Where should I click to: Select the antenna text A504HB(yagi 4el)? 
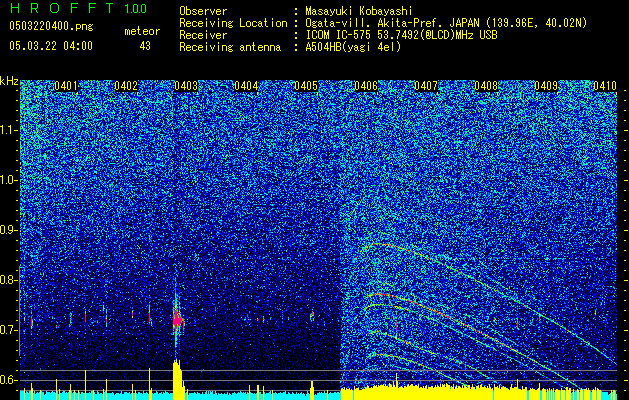pos(353,47)
